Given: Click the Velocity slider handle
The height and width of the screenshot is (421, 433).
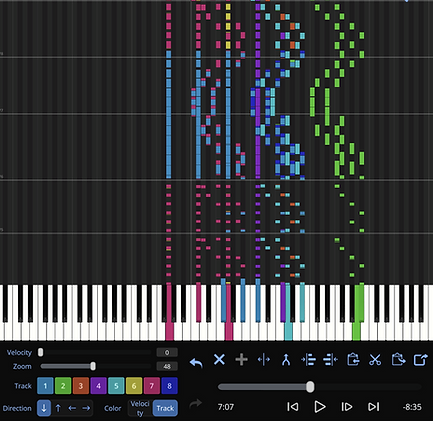Looking at the screenshot, I should pos(40,352).
